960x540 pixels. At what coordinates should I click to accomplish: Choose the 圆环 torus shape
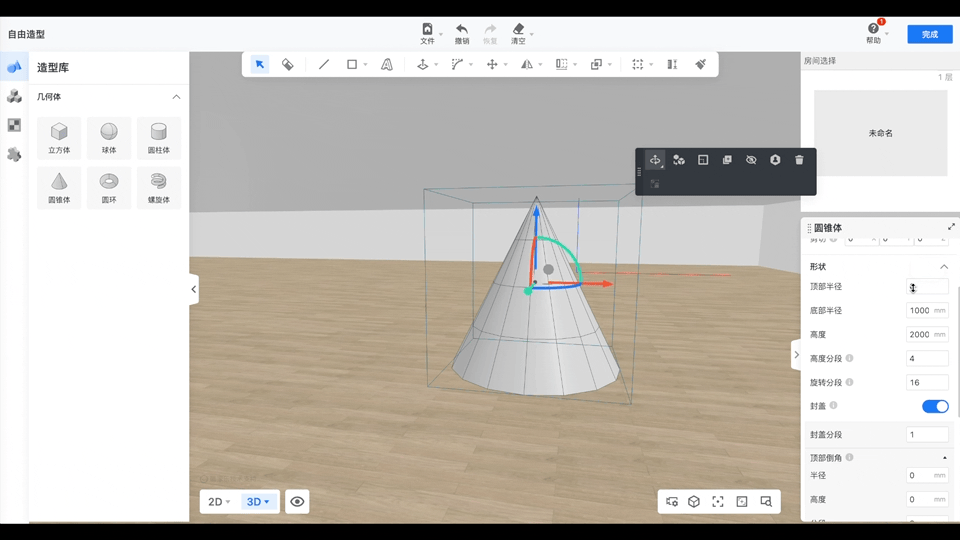[x=109, y=187]
